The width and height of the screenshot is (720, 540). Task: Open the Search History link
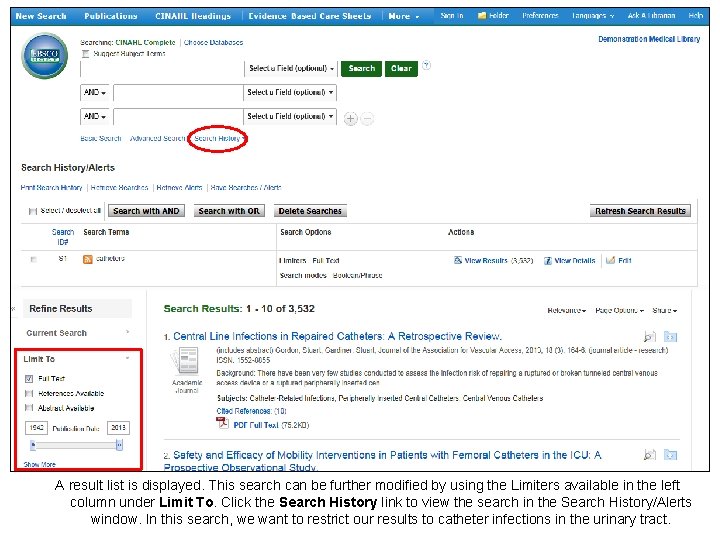tap(217, 138)
